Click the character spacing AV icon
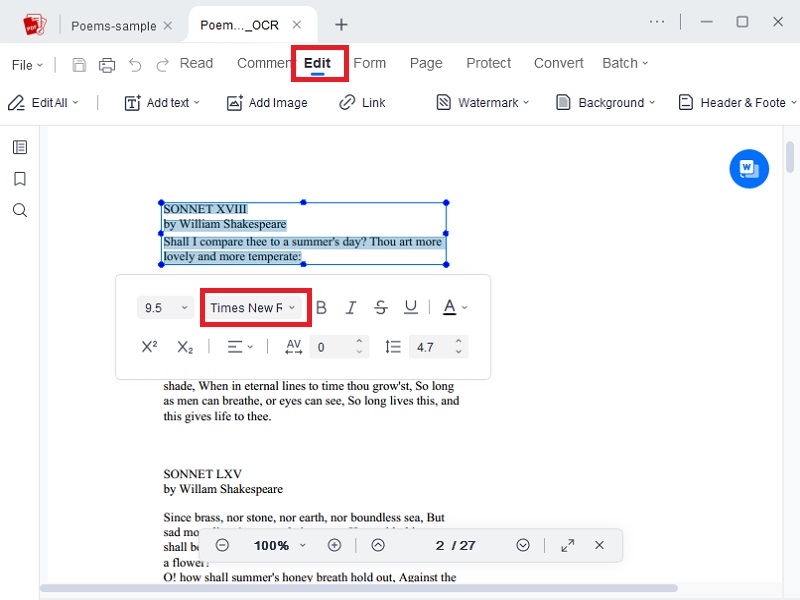This screenshot has height=600, width=800. coord(293,347)
